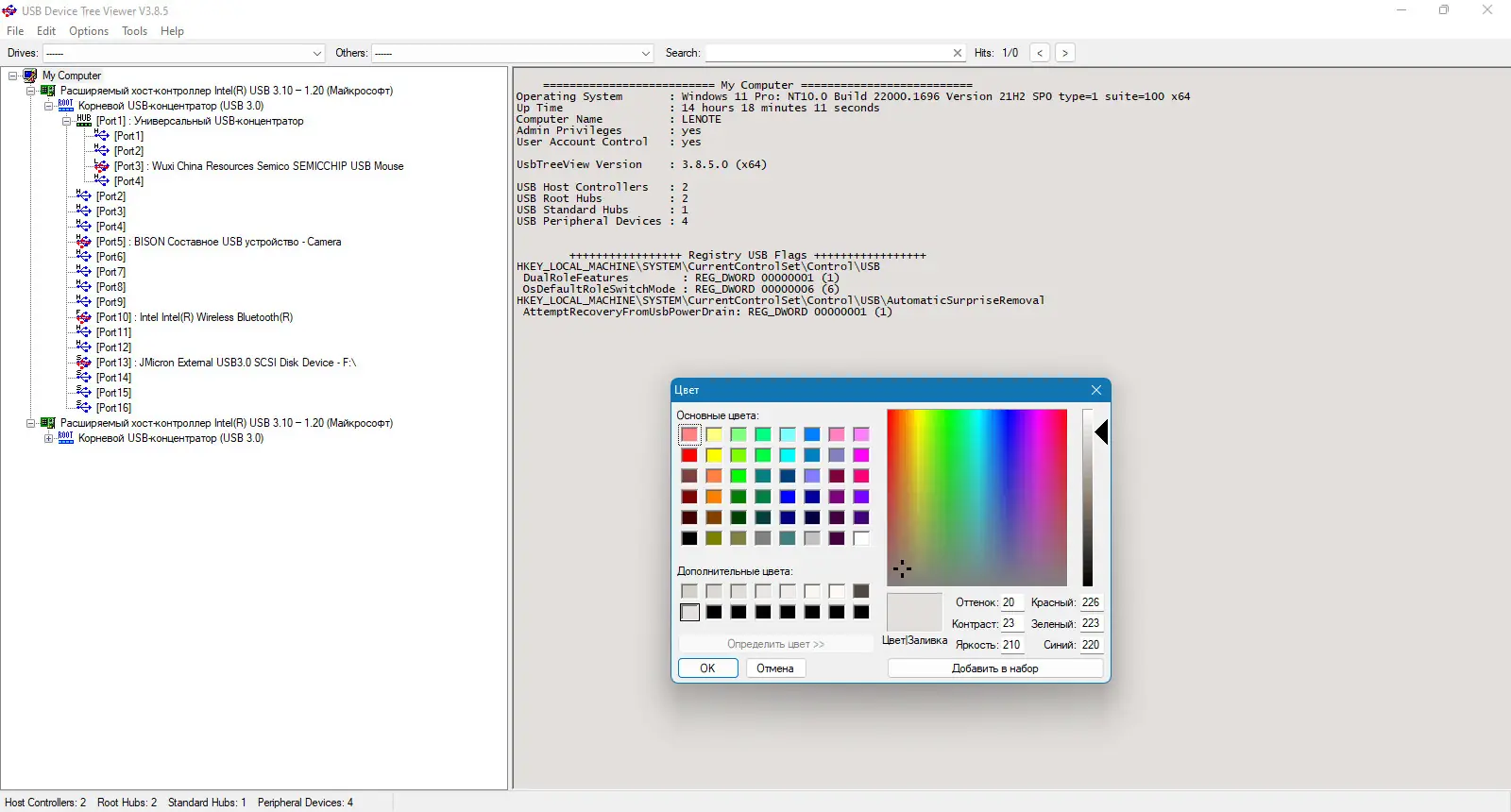
Task: Click the brightness slider arrow in color dialog
Action: click(1101, 432)
